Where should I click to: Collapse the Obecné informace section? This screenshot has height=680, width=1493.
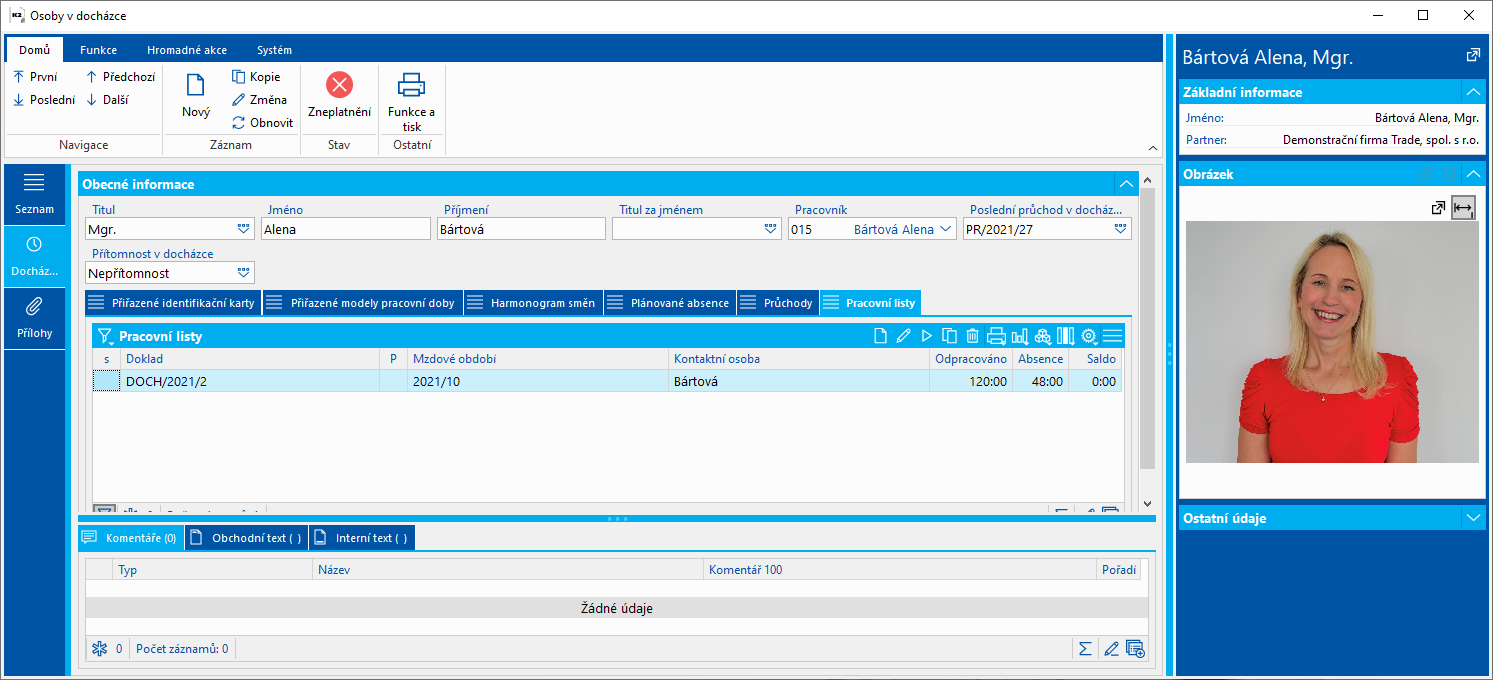1126,184
